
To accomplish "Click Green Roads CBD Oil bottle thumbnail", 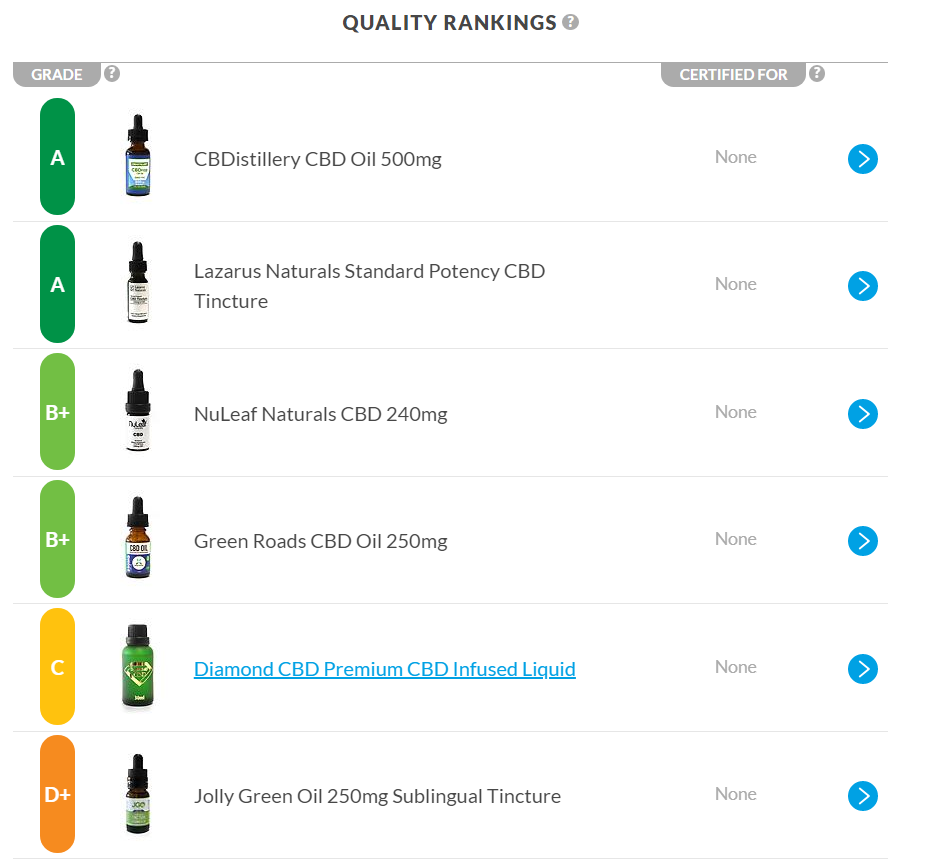I will pos(138,538).
